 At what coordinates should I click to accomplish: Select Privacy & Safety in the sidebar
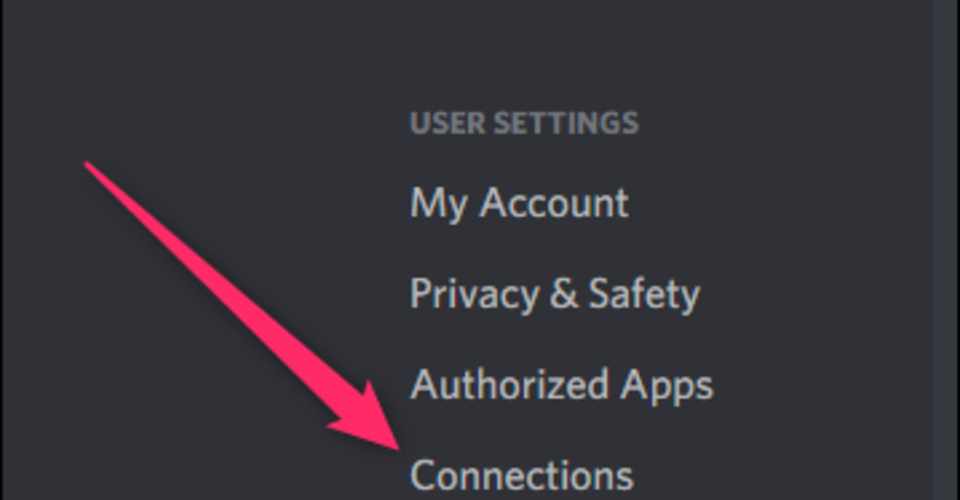pos(555,294)
